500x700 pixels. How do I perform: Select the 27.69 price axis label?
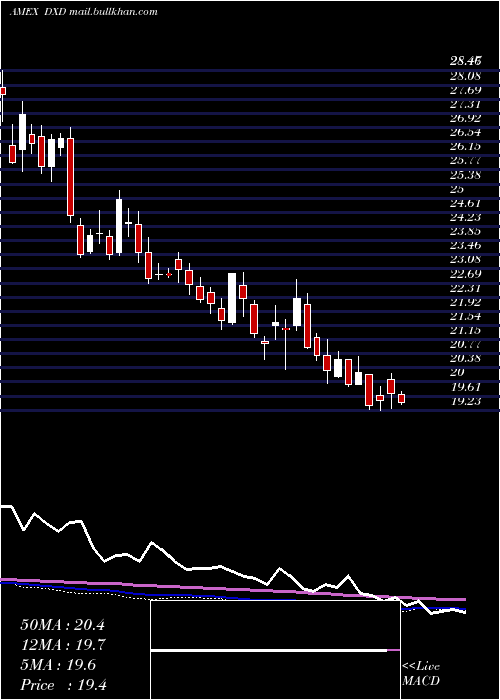click(x=465, y=90)
